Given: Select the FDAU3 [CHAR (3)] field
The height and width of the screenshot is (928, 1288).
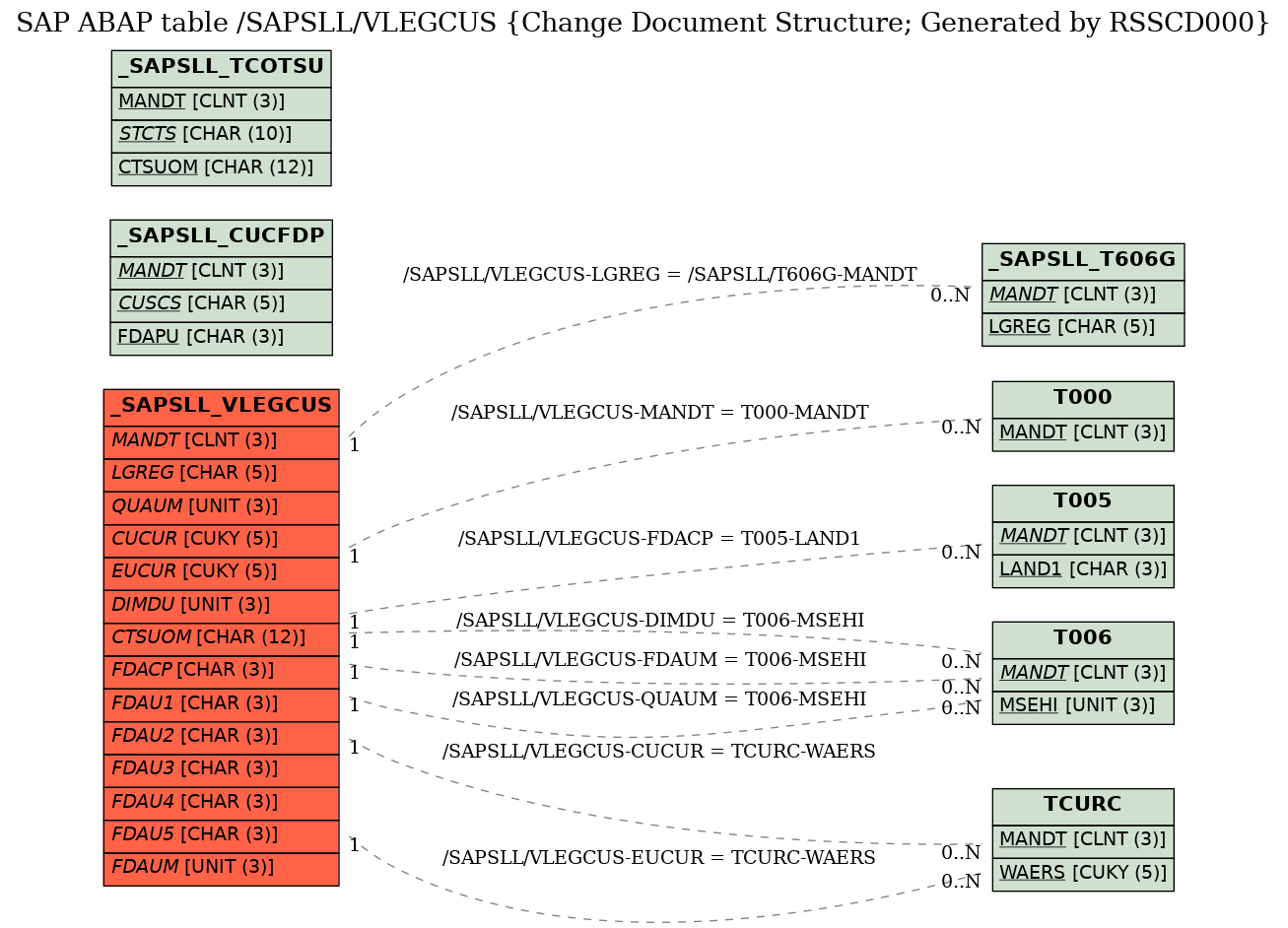Looking at the screenshot, I should 221,769.
